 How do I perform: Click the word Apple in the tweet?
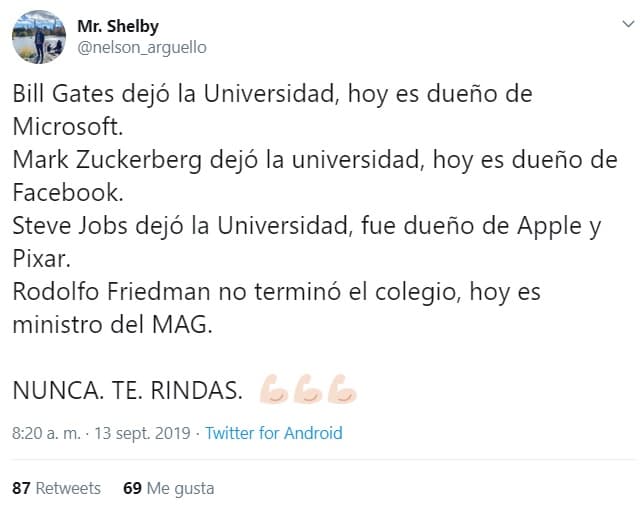pos(546,226)
